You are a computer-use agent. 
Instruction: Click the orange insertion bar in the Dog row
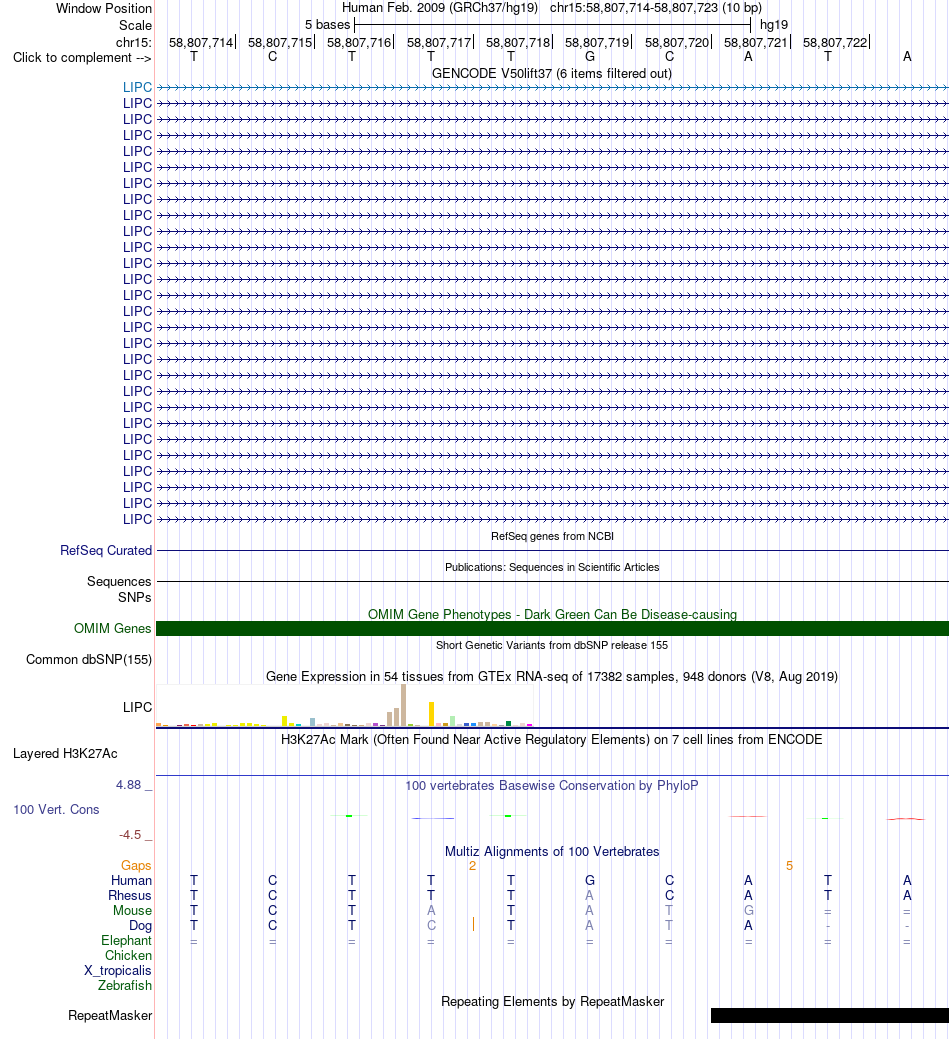pyautogui.click(x=473, y=924)
